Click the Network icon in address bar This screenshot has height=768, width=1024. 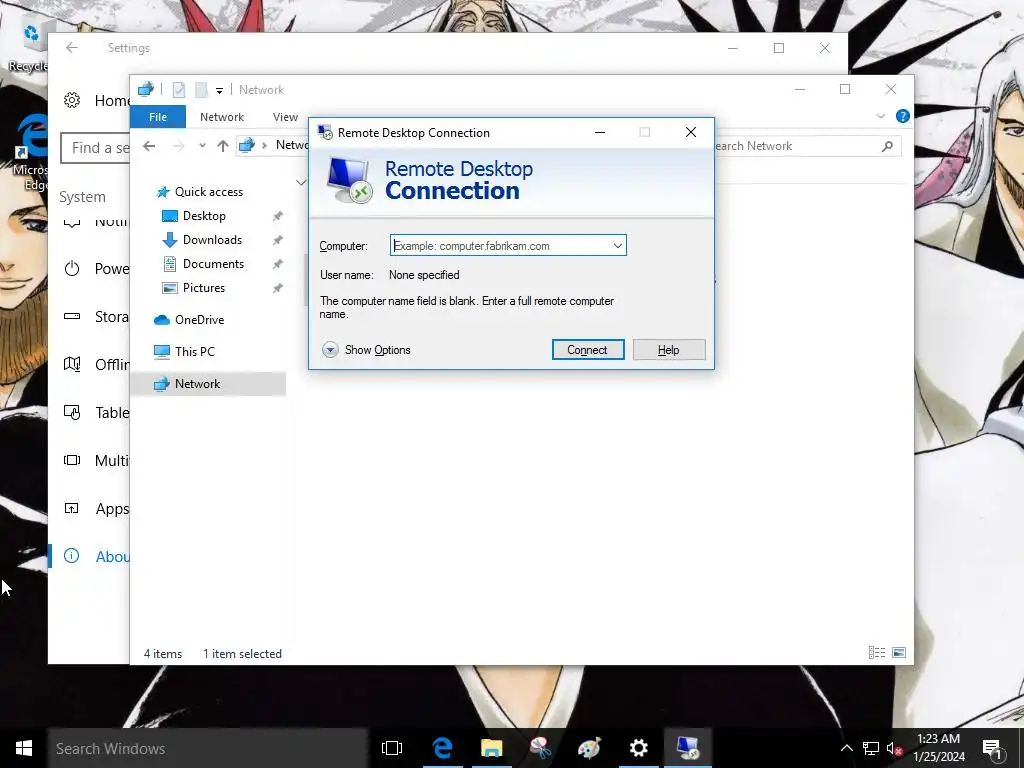coord(247,146)
